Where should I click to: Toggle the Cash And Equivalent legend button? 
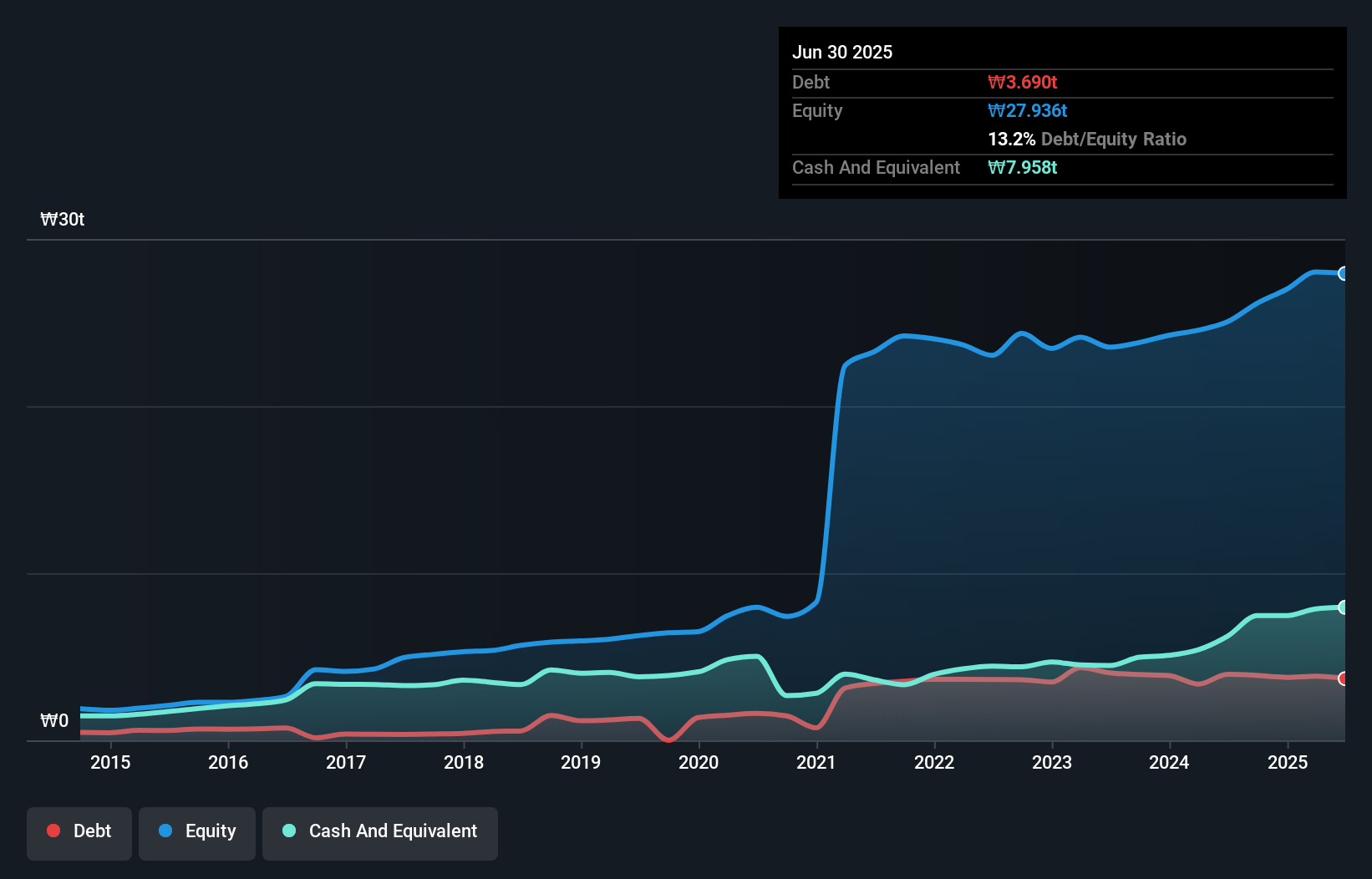click(x=380, y=833)
